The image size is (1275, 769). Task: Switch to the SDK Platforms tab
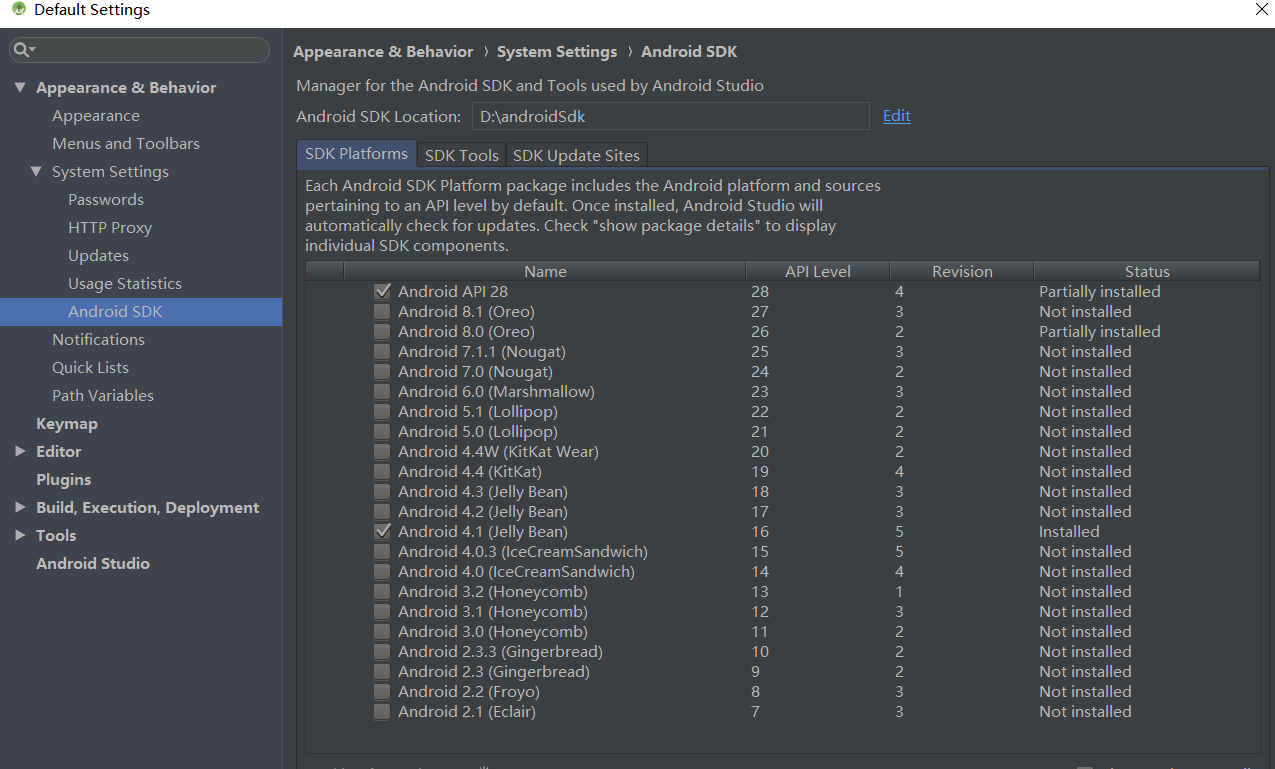(x=357, y=154)
